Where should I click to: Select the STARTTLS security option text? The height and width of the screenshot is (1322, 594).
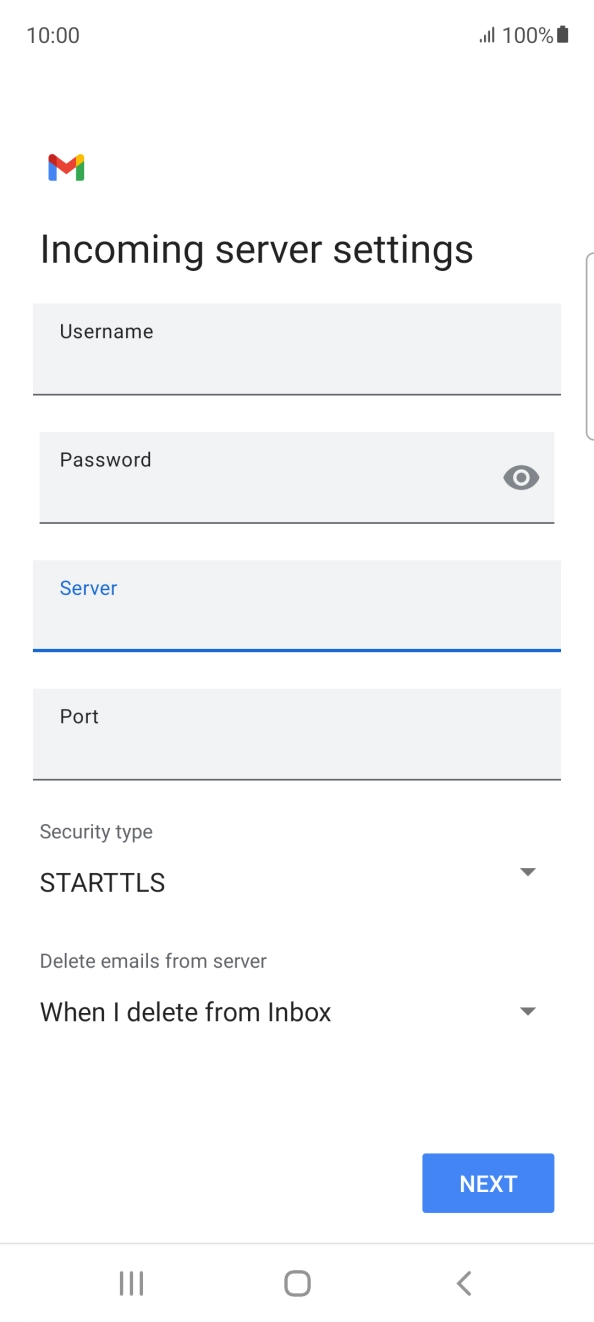click(x=102, y=882)
